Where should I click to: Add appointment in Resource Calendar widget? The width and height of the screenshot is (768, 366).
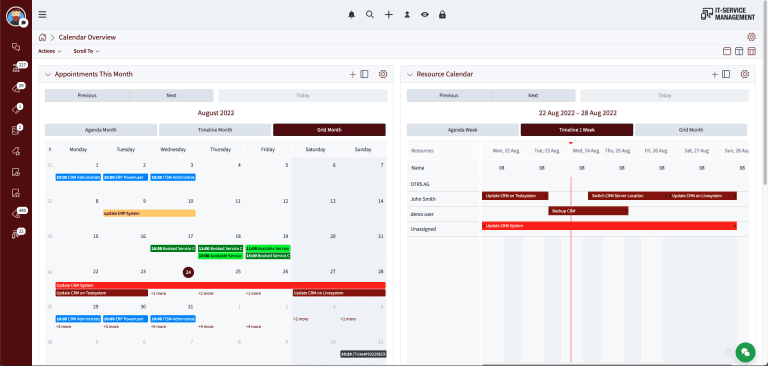[x=714, y=74]
